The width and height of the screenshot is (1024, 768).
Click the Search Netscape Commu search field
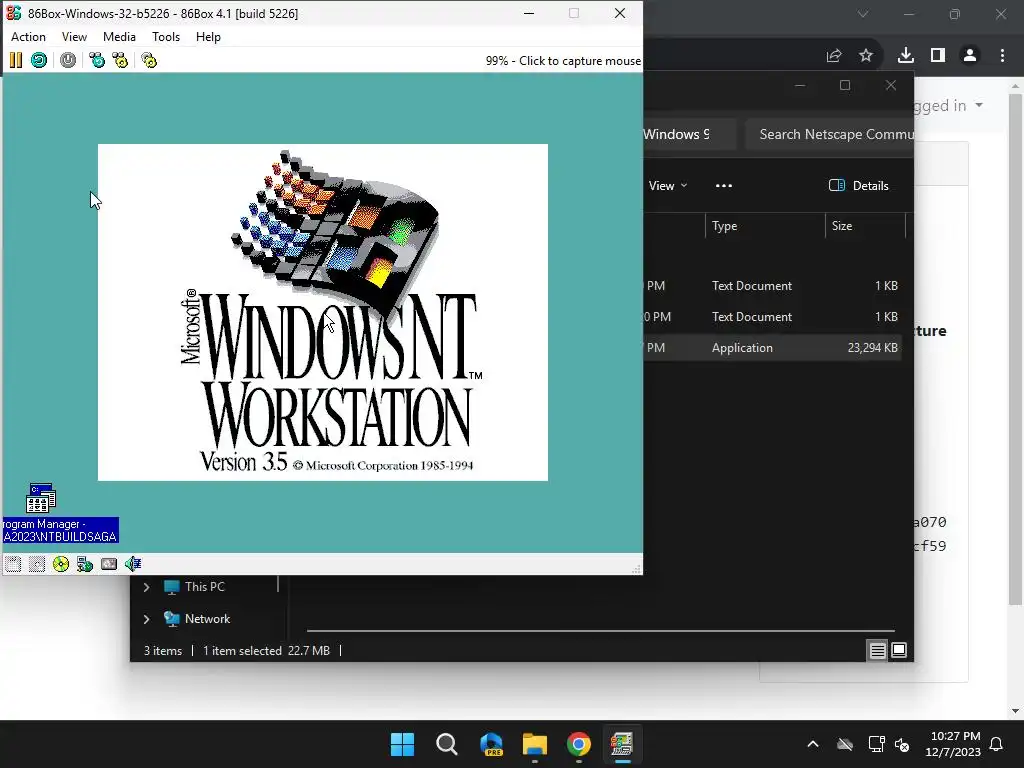(x=829, y=134)
